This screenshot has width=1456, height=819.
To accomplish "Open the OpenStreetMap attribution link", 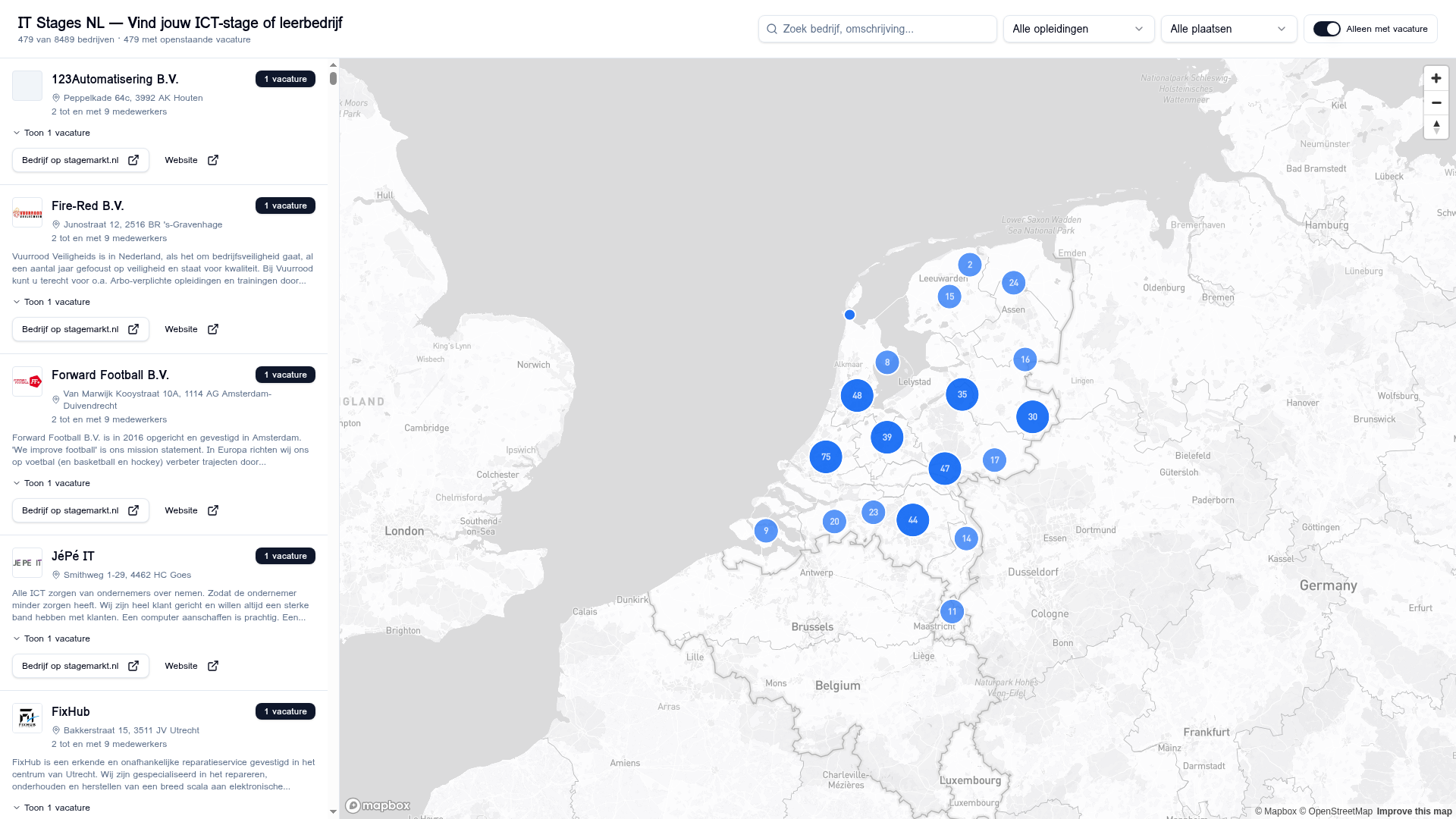I will pyautogui.click(x=1335, y=811).
